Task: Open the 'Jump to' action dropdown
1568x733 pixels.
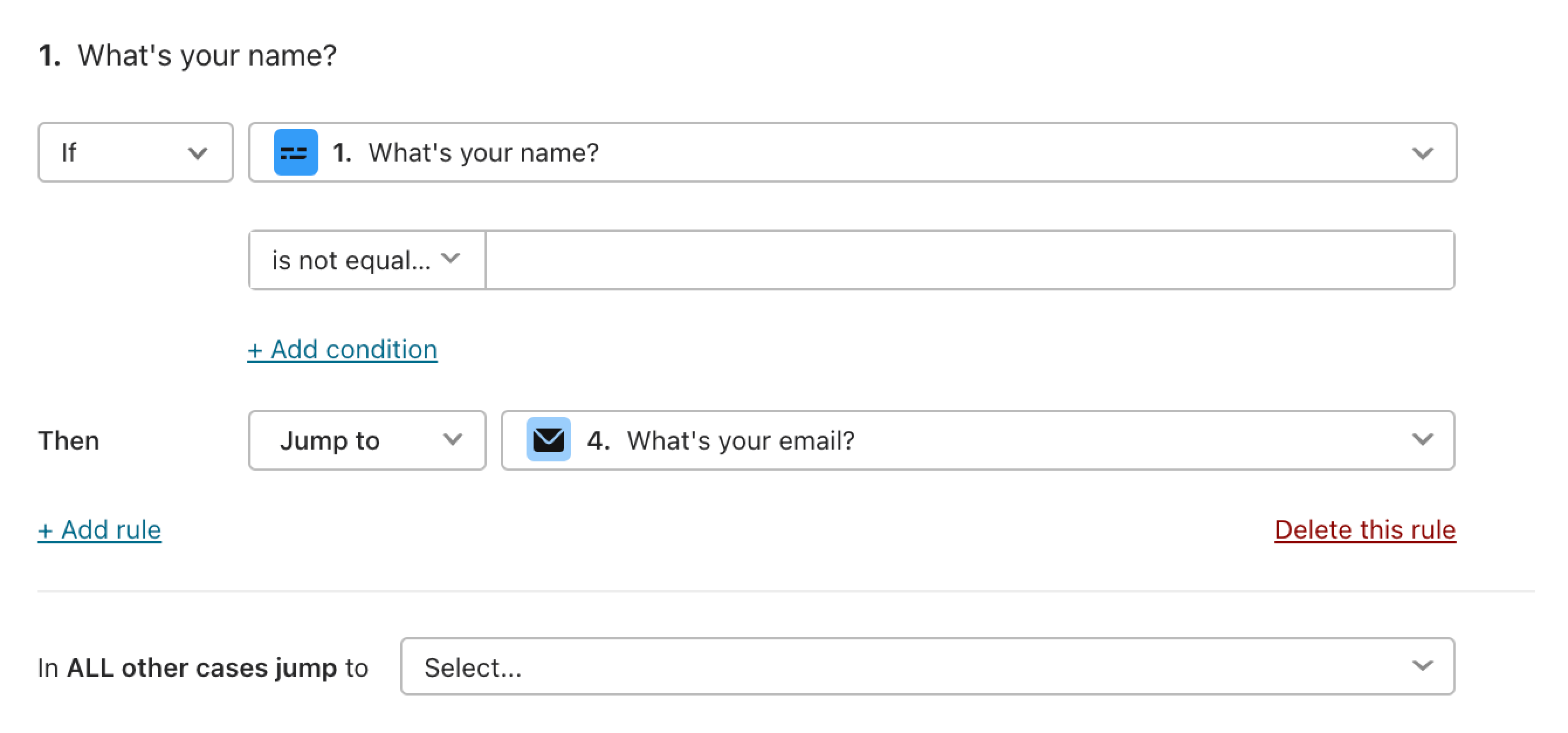Action: (367, 440)
